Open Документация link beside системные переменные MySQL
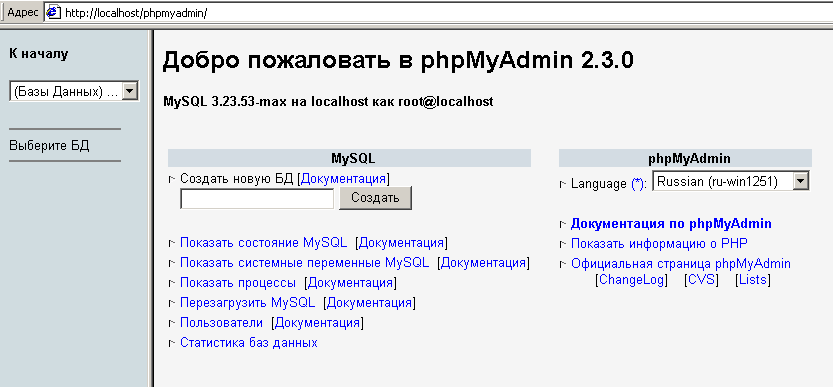 coord(483,263)
